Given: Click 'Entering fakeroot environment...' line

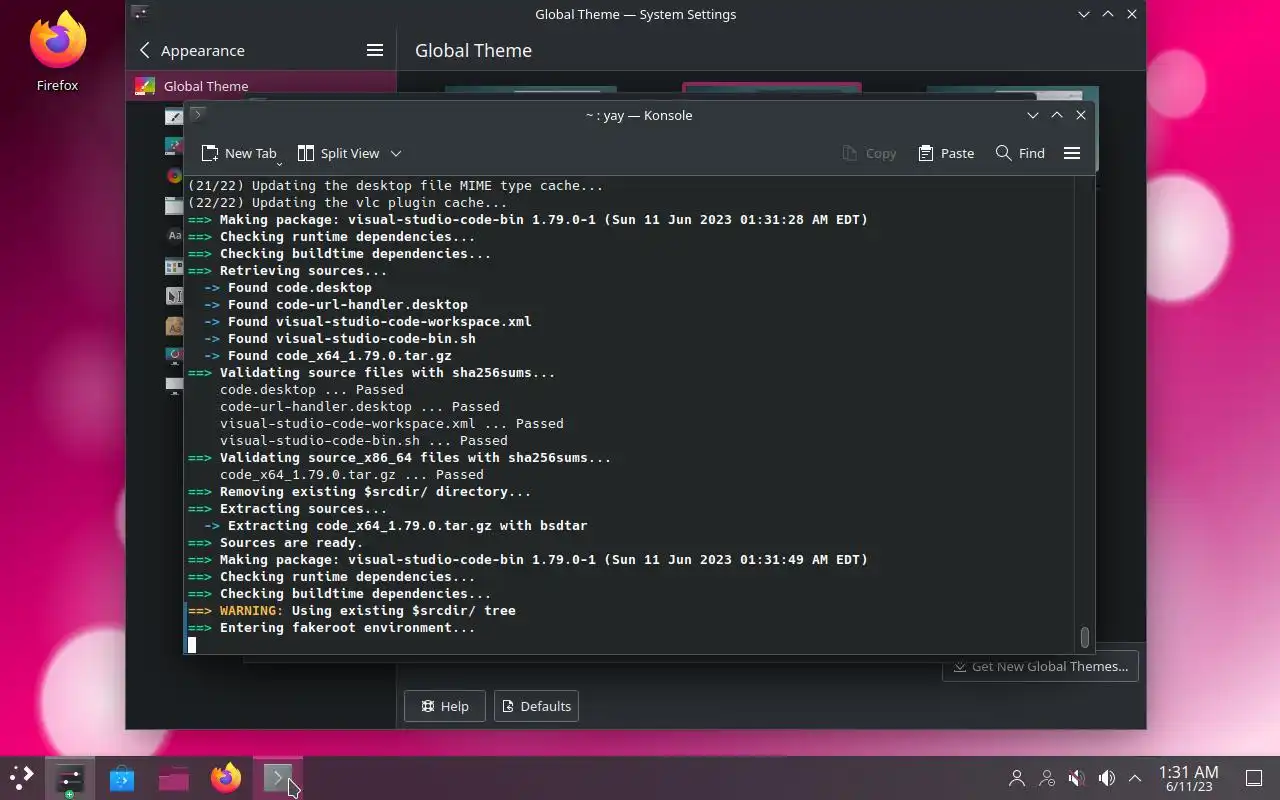Looking at the screenshot, I should coord(332,628).
